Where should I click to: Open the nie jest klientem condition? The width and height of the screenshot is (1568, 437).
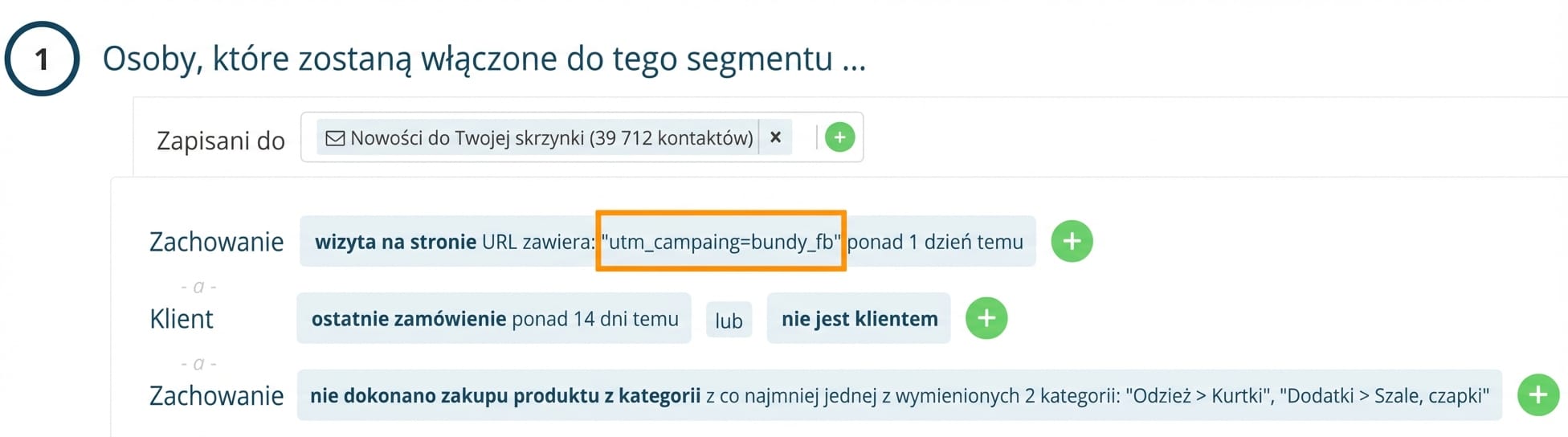point(859,319)
